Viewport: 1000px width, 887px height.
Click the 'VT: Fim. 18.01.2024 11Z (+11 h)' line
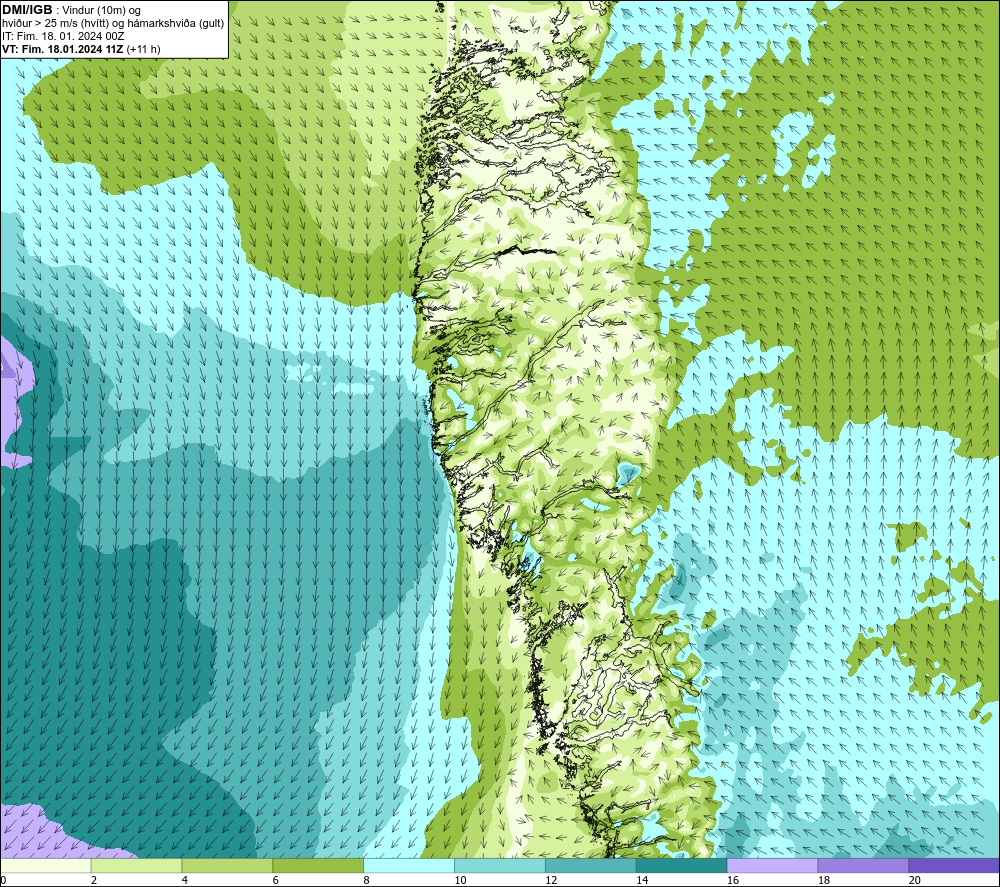(x=81, y=49)
